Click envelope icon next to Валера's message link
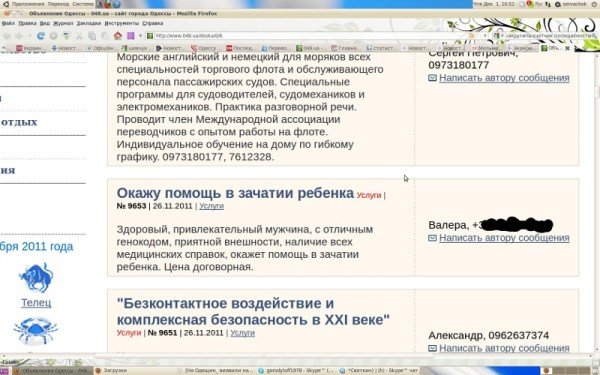Screen dimensions: 600x375 click(432, 238)
